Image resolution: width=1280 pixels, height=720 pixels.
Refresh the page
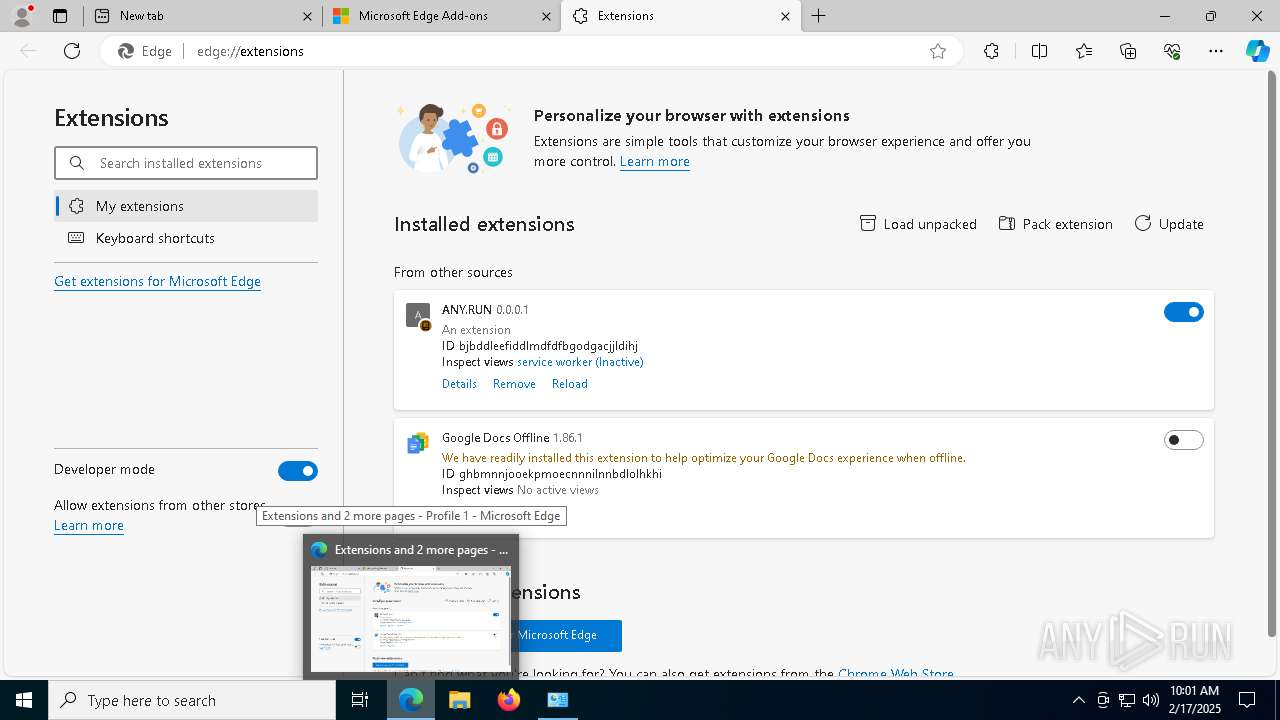[72, 51]
